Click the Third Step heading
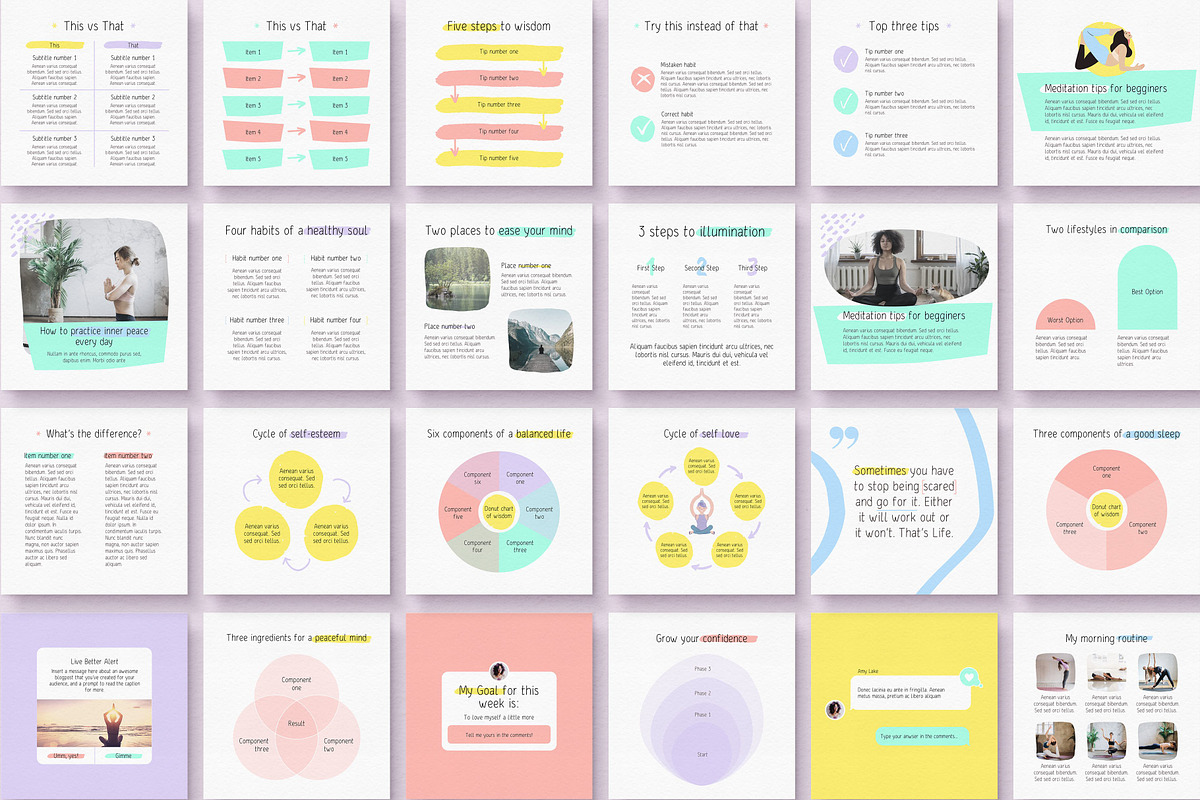 point(753,268)
